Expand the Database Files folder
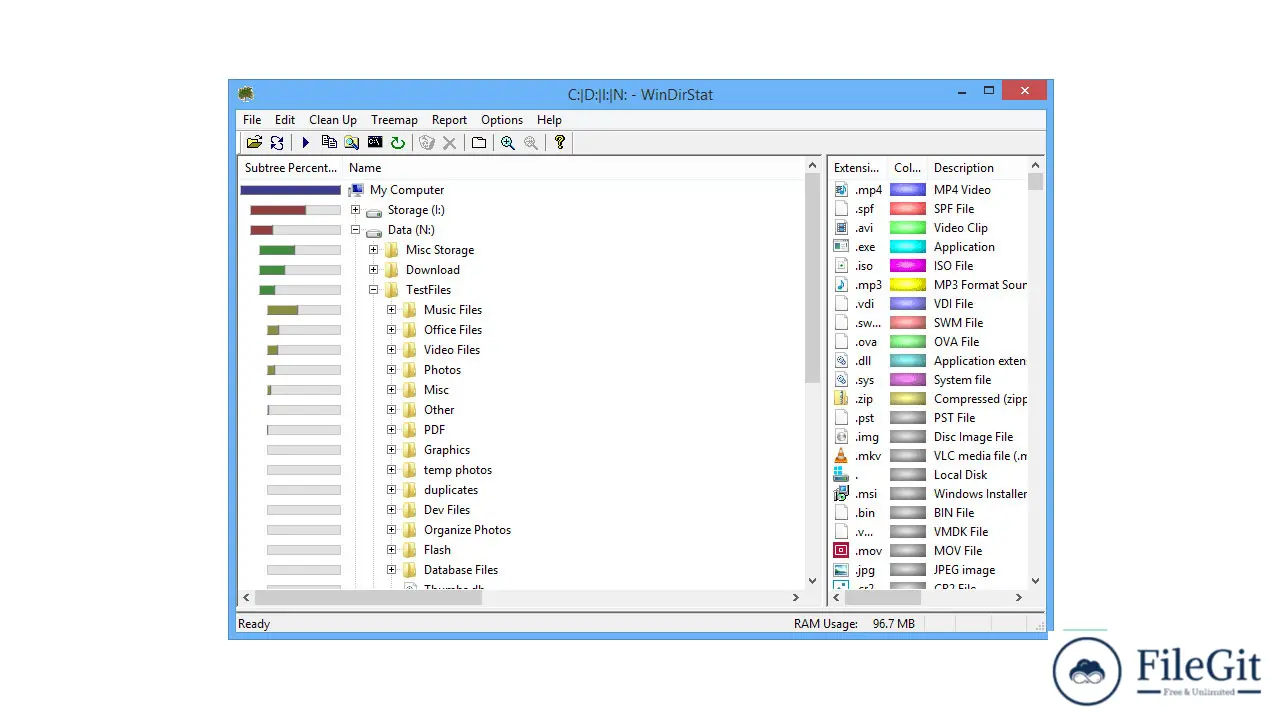This screenshot has width=1280, height=720. click(391, 570)
